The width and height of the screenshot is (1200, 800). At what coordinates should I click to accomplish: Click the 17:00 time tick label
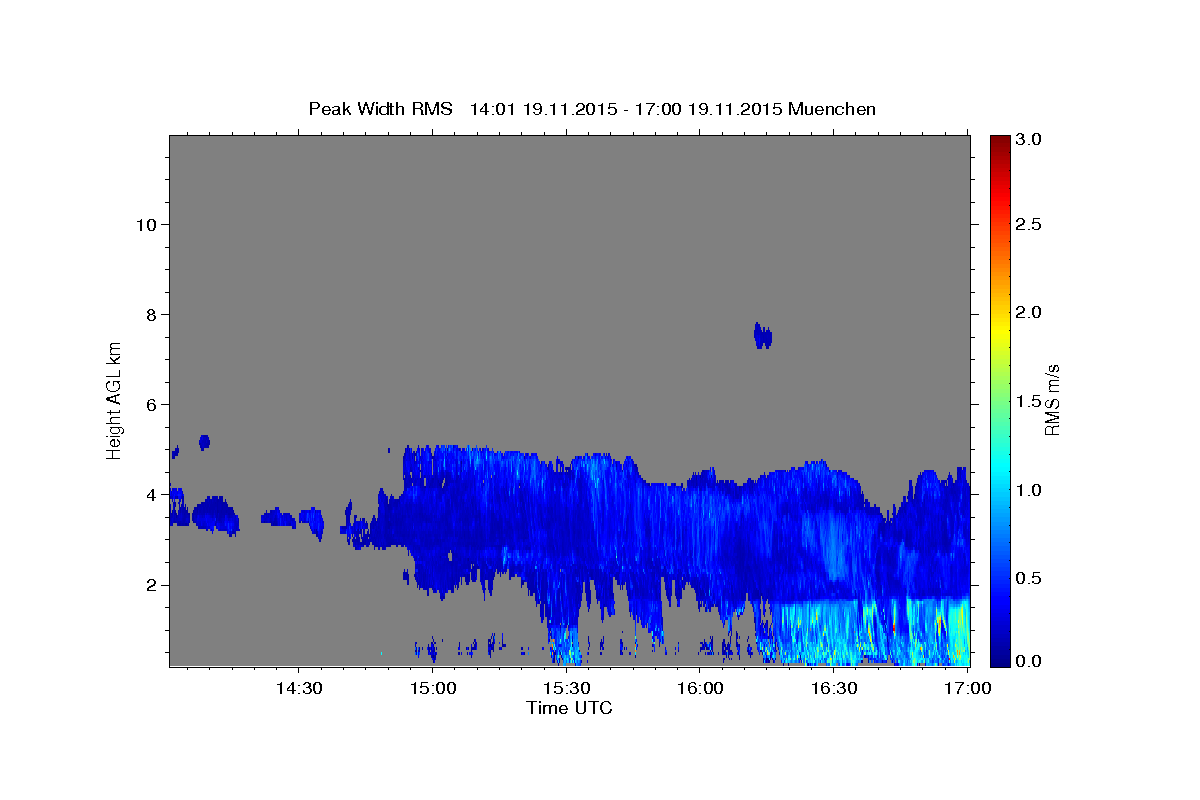968,689
